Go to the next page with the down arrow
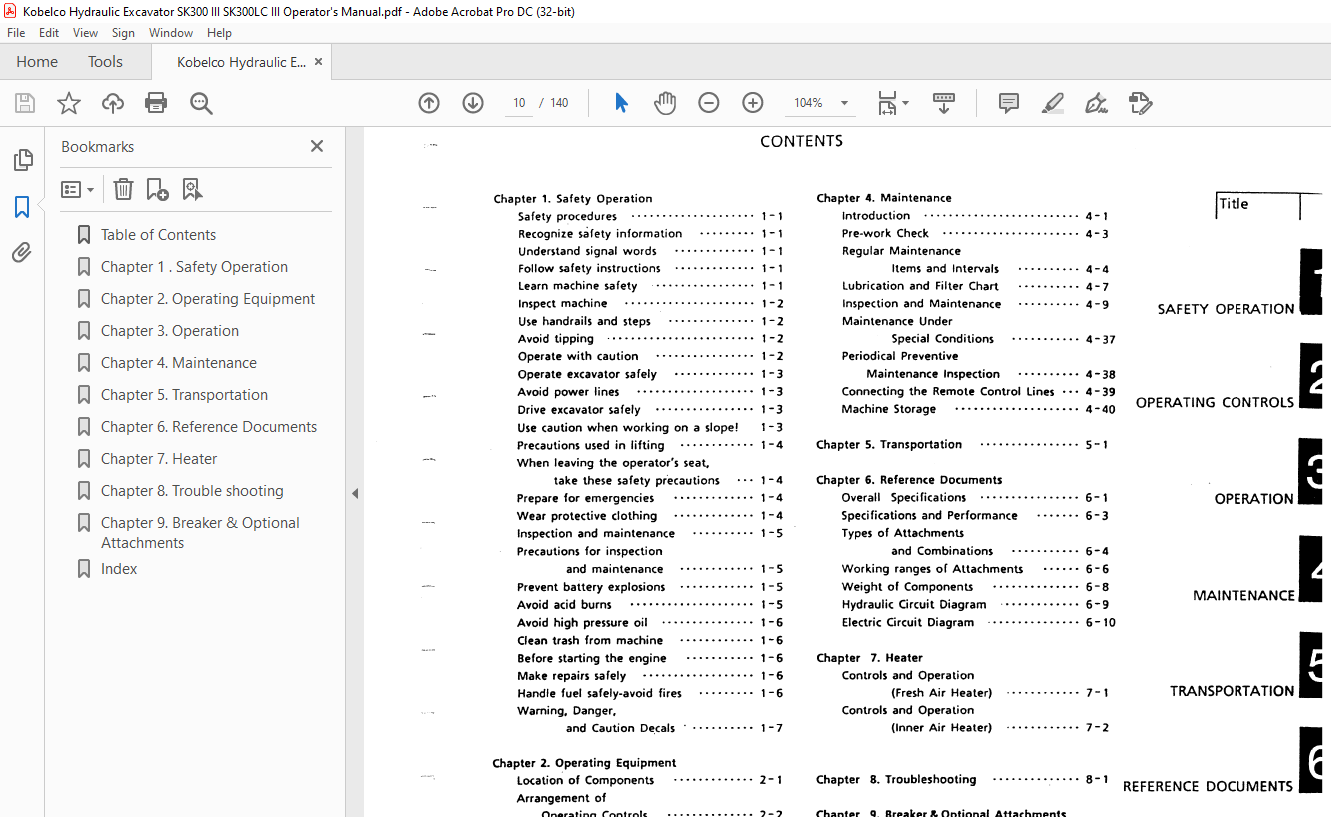This screenshot has height=817, width=1331. (473, 103)
